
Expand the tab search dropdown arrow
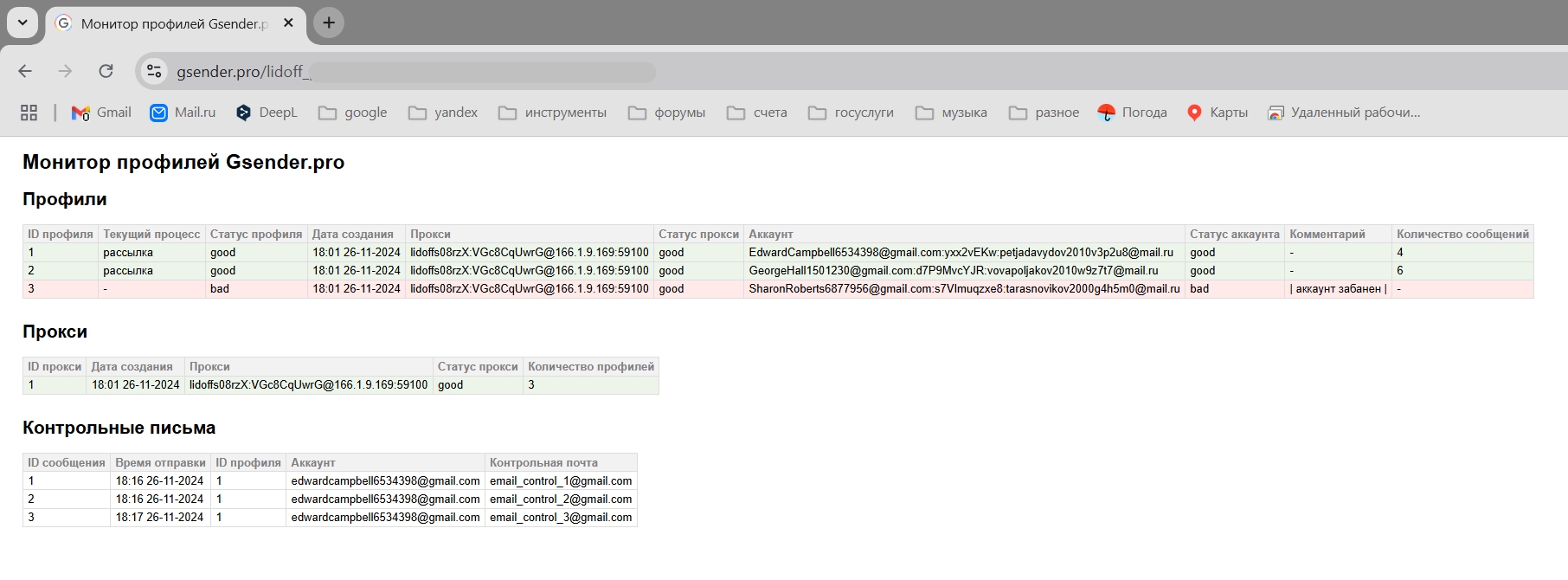22,23
